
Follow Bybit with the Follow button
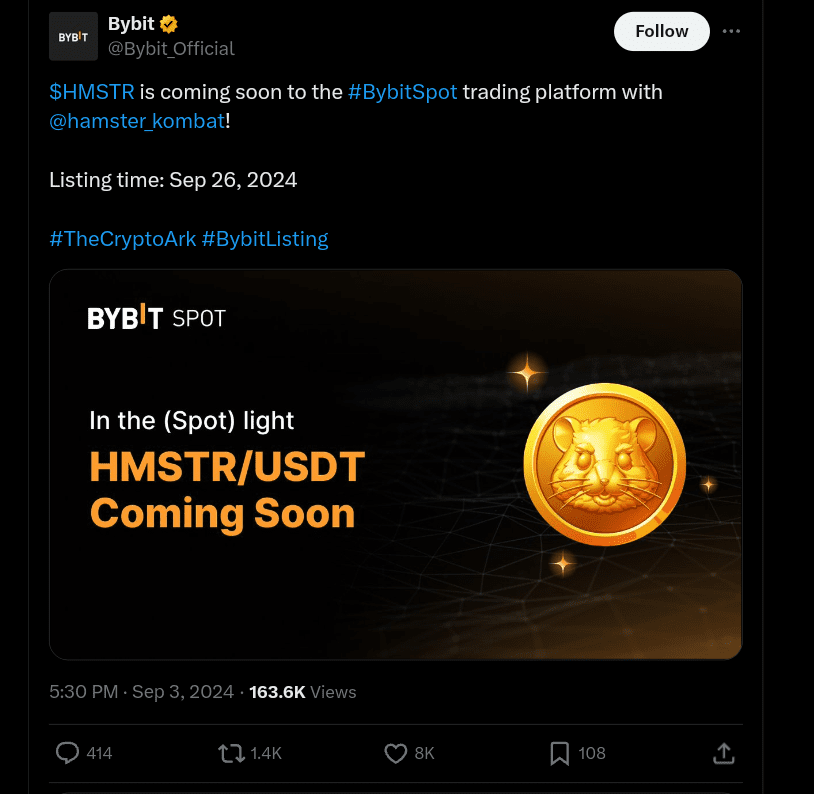pos(661,31)
